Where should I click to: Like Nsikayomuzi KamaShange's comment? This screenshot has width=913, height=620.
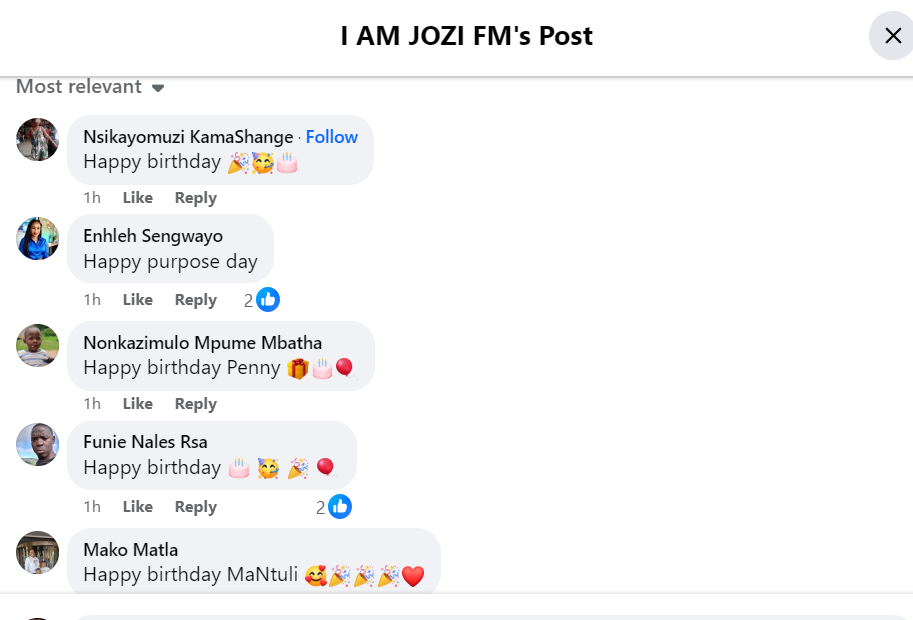click(137, 198)
